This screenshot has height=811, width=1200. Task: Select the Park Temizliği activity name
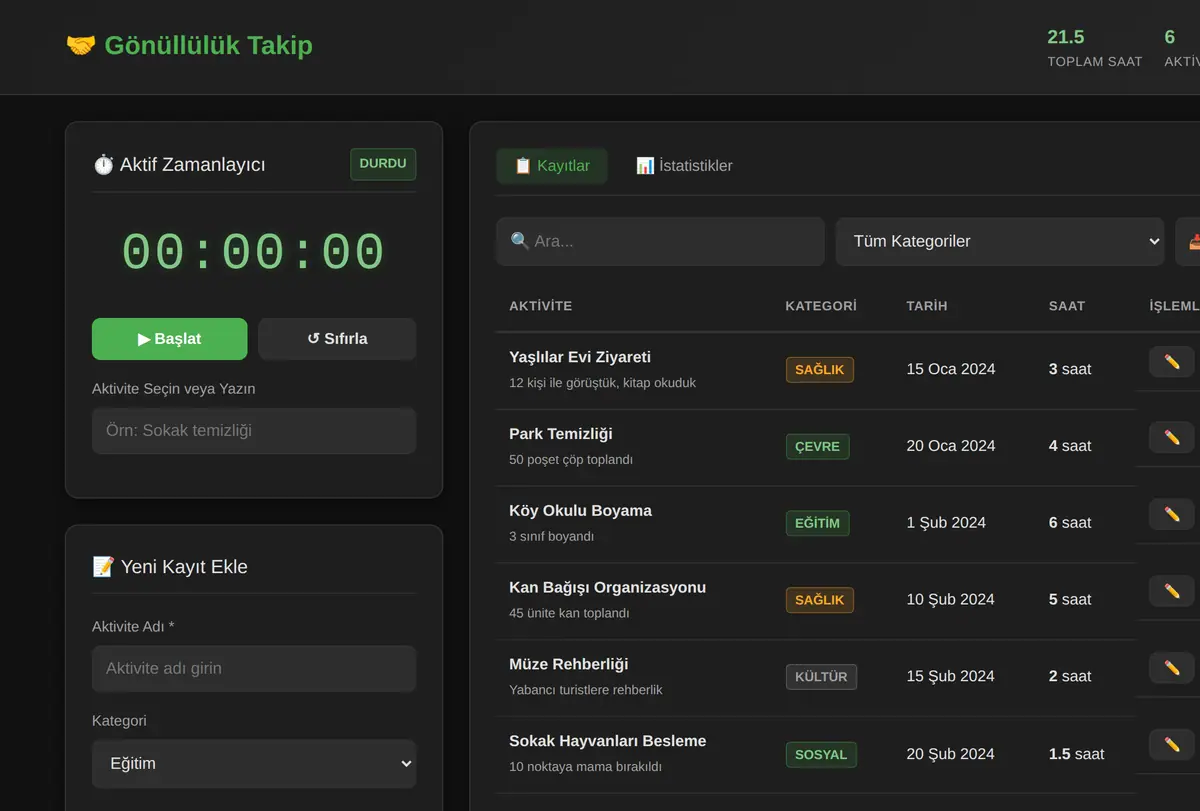[561, 434]
